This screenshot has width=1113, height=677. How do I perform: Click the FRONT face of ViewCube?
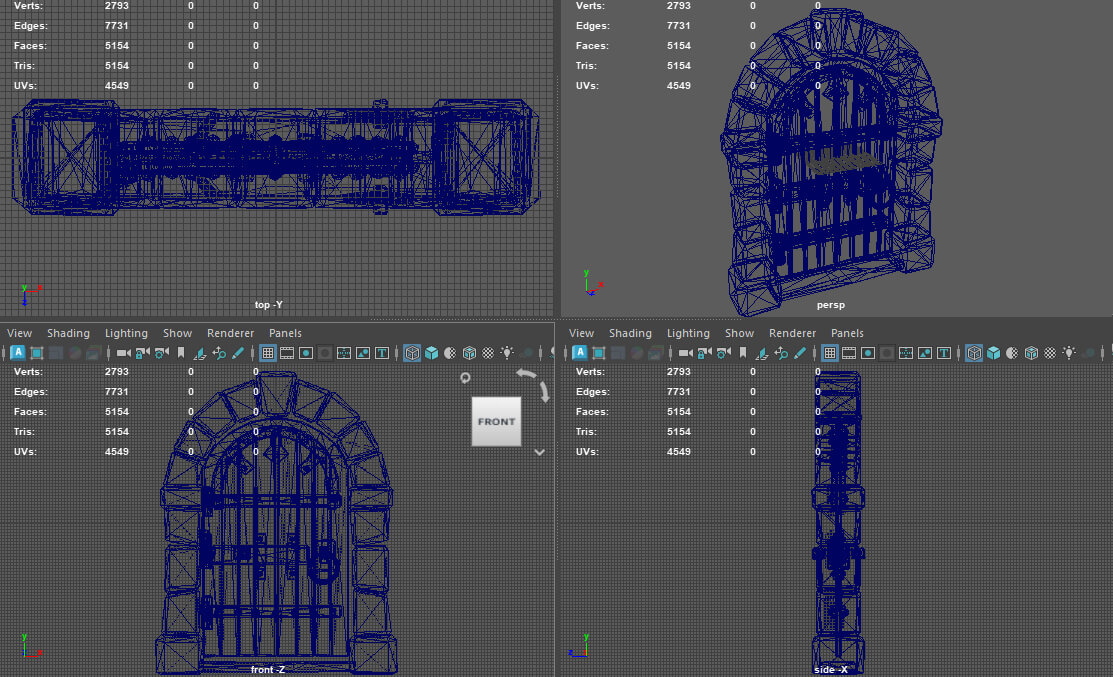496,422
